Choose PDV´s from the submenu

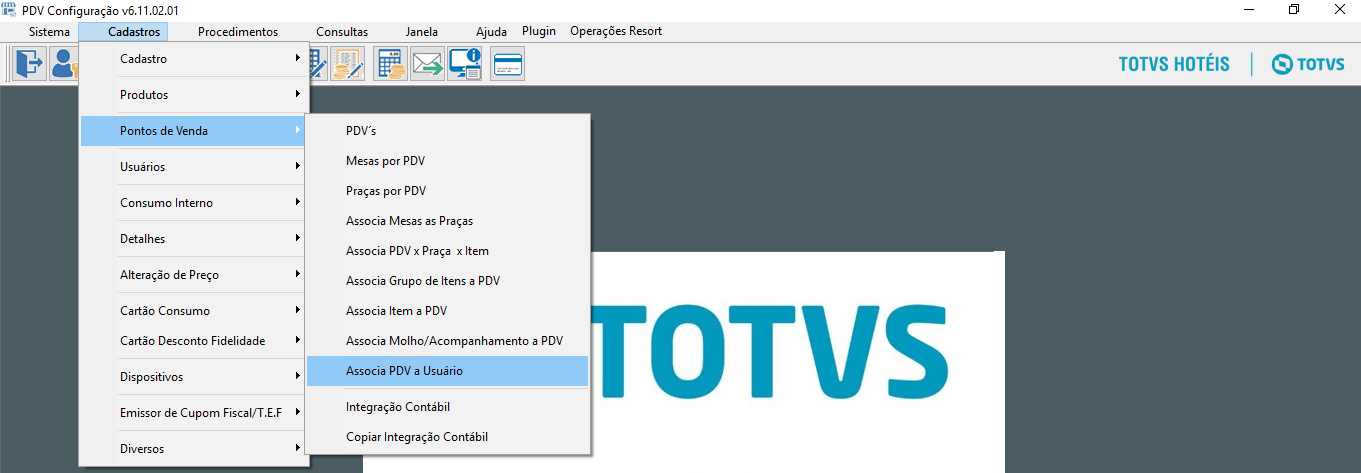(447, 131)
